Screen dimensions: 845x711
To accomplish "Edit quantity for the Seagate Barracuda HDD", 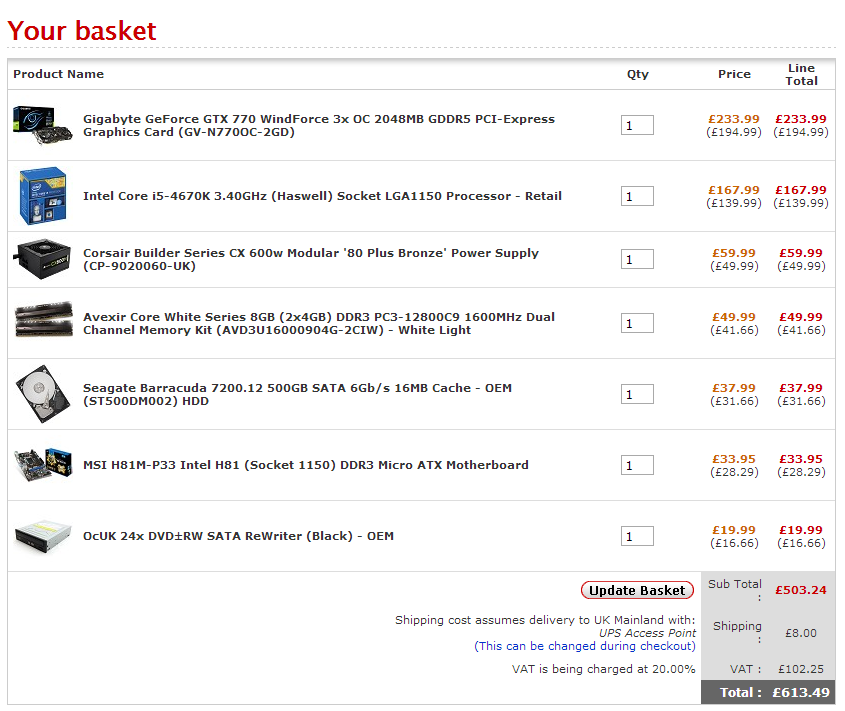I will tap(637, 394).
